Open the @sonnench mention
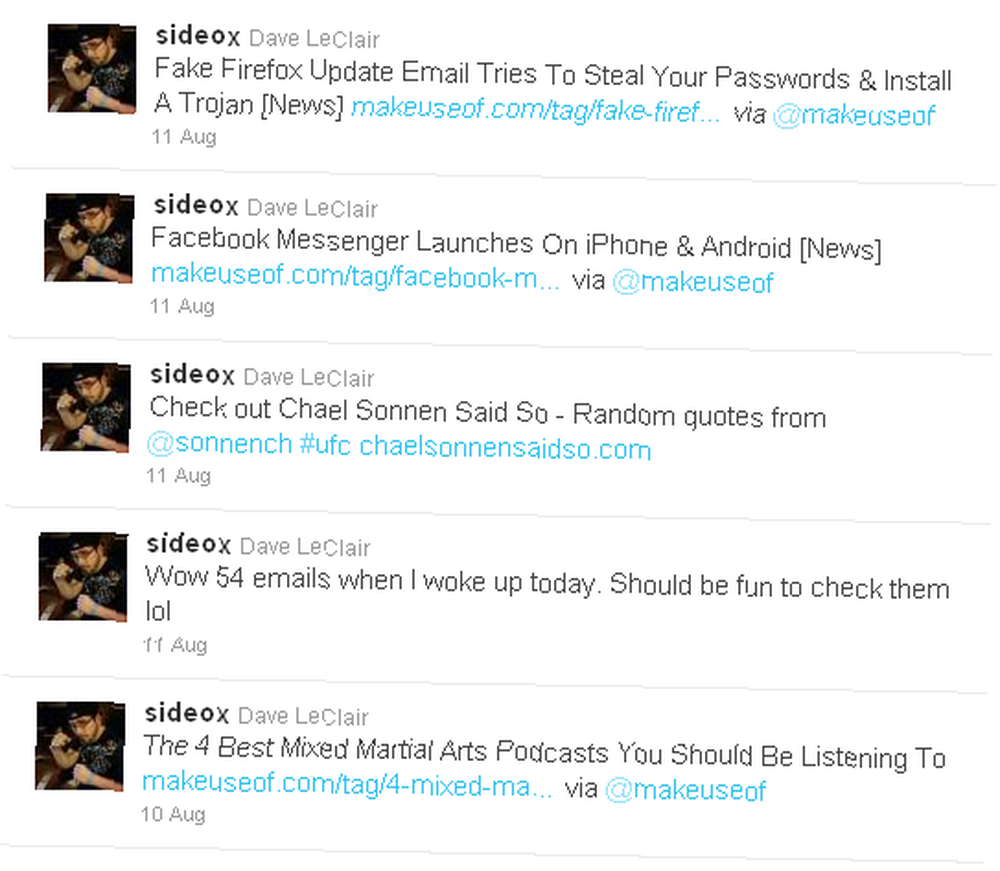The height and width of the screenshot is (871, 1000). (x=219, y=443)
